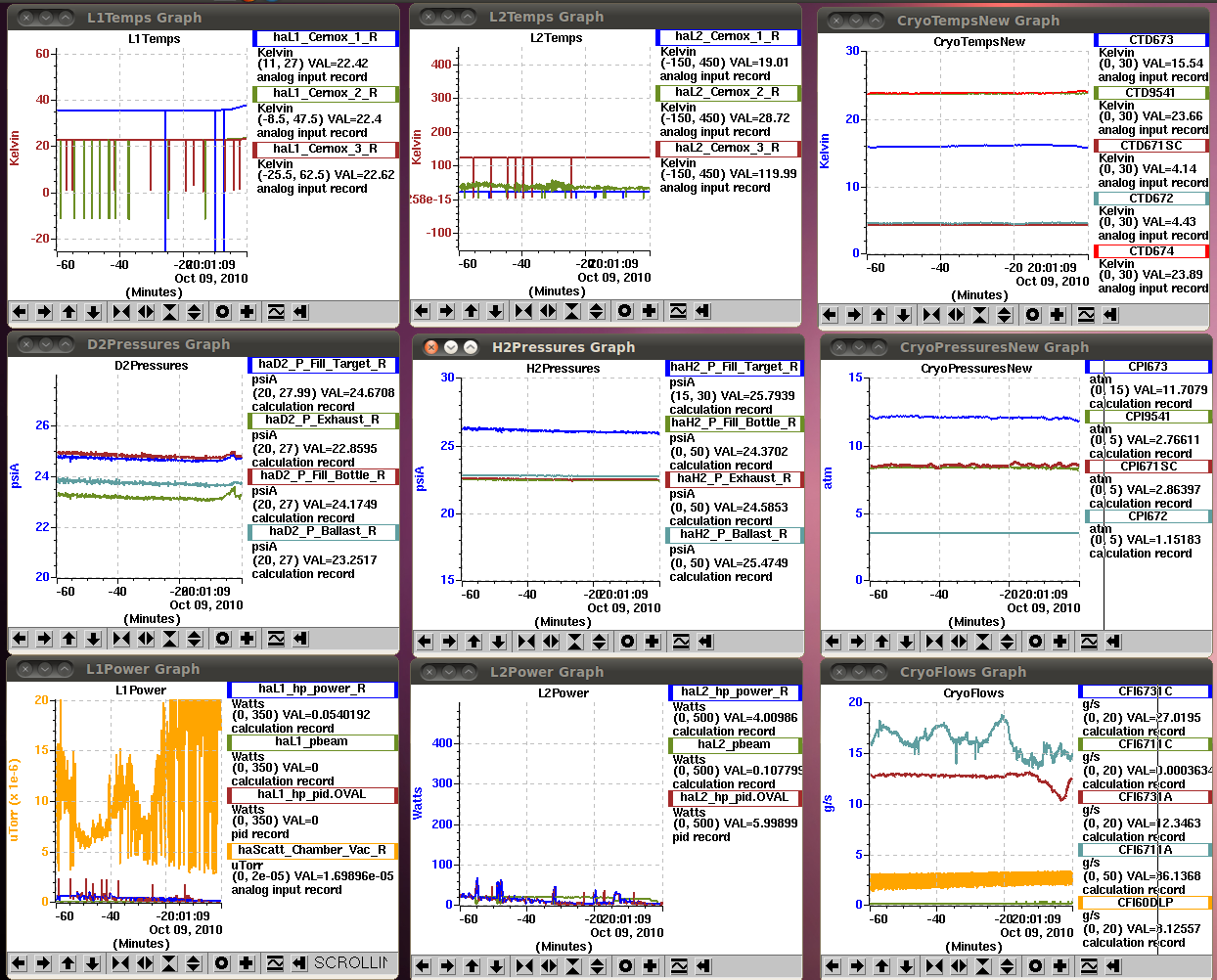Choose the CTD9541 legend label
The height and width of the screenshot is (980, 1217).
[1151, 93]
